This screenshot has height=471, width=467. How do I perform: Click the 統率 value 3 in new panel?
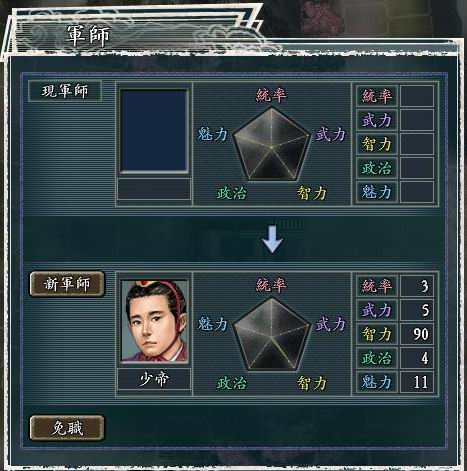pyautogui.click(x=417, y=286)
